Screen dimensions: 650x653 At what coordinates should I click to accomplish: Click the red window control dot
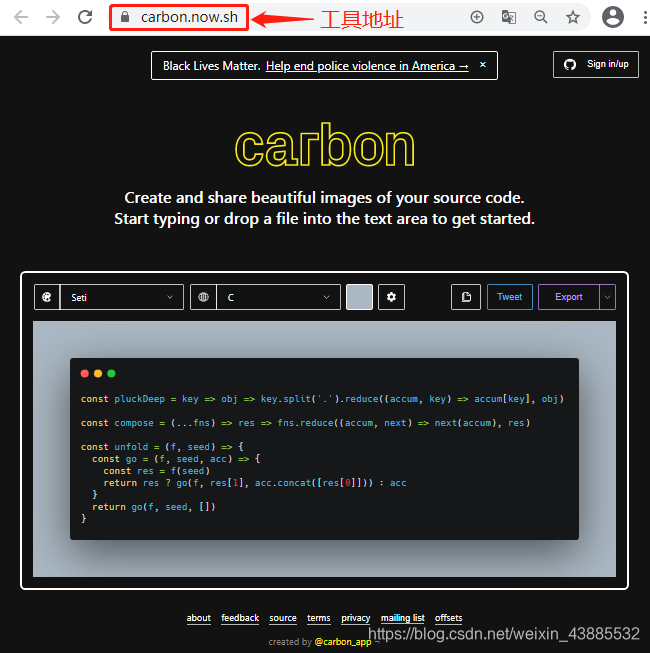(x=85, y=374)
